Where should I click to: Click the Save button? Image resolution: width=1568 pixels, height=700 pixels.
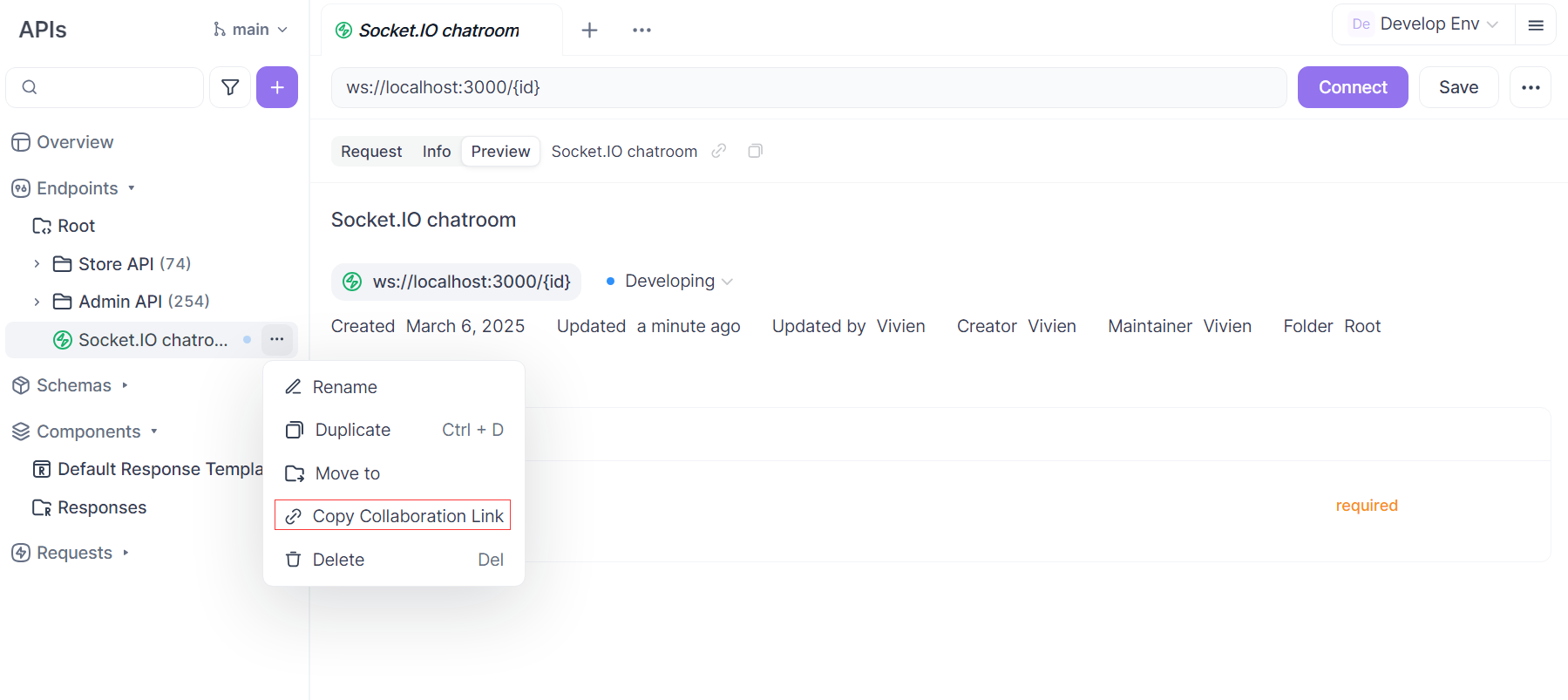pyautogui.click(x=1458, y=87)
